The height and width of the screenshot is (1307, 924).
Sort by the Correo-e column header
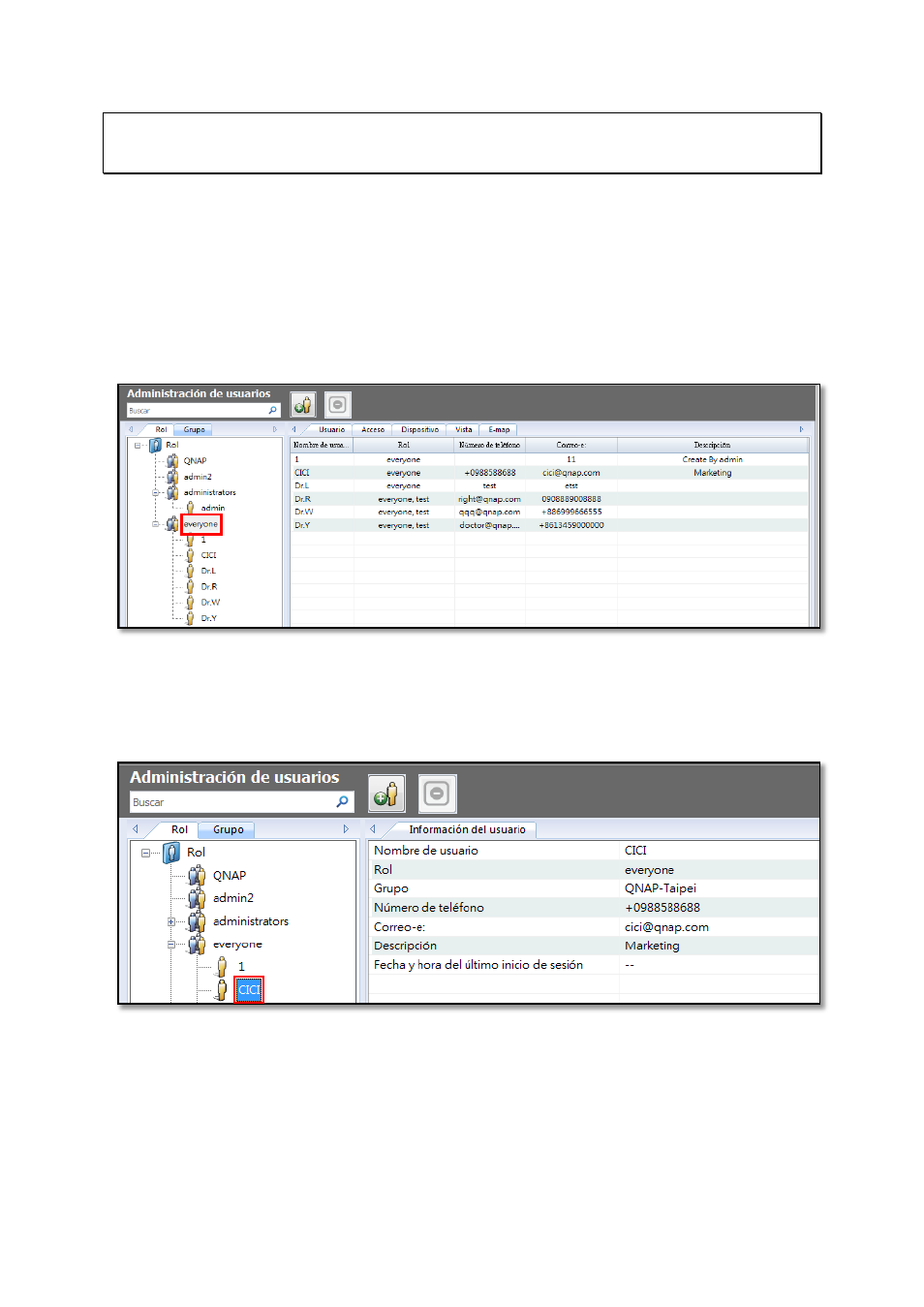click(x=571, y=446)
